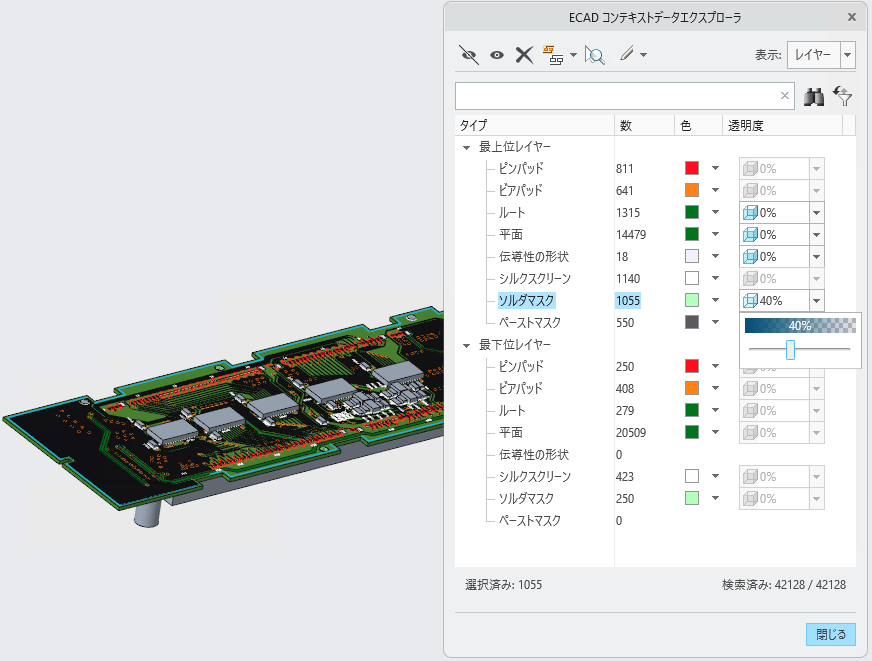
Task: Select bottom-layer ビアパッド row with 408
Action: tap(520, 389)
